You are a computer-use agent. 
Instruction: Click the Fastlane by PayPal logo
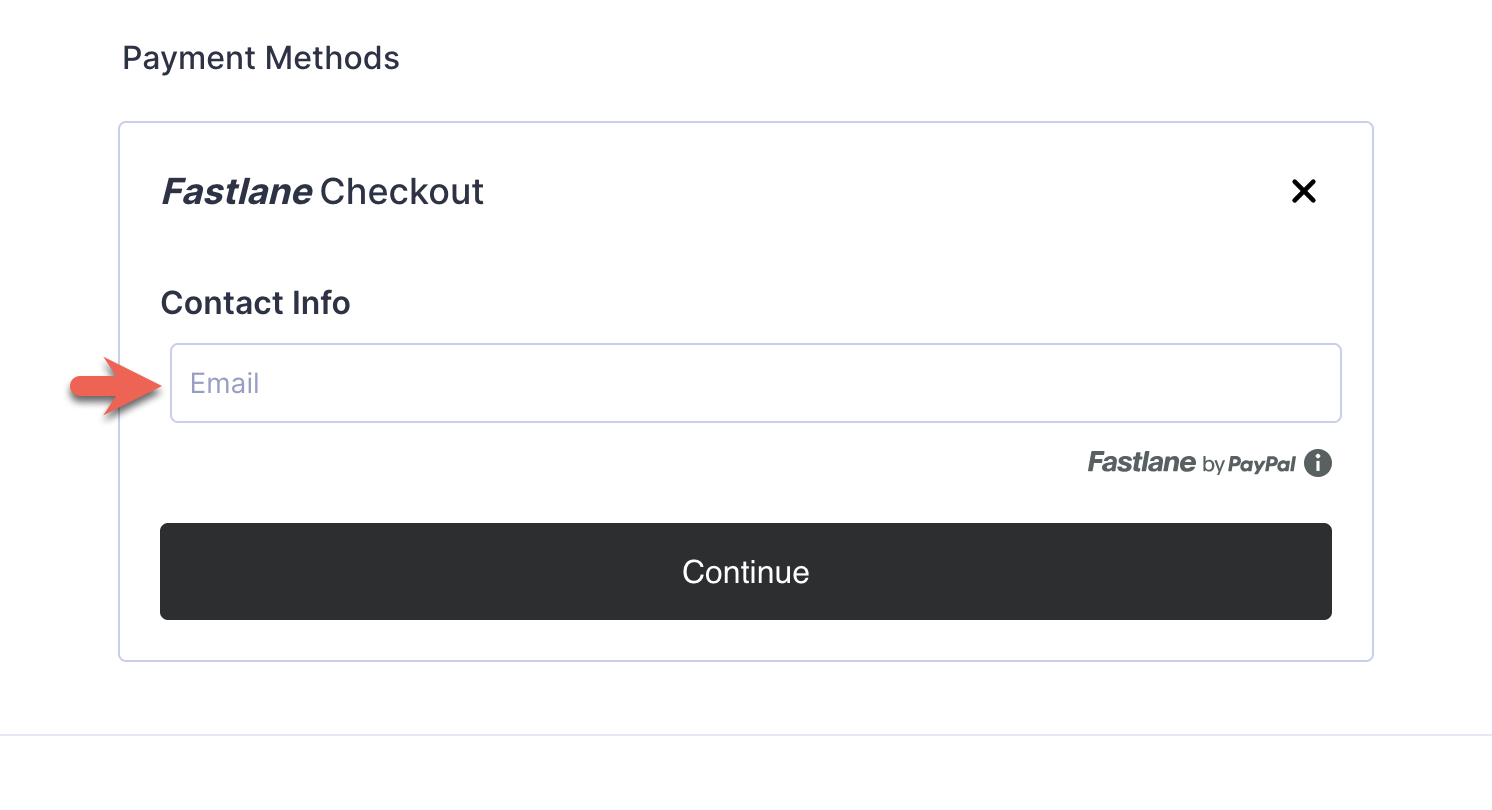point(1191,463)
